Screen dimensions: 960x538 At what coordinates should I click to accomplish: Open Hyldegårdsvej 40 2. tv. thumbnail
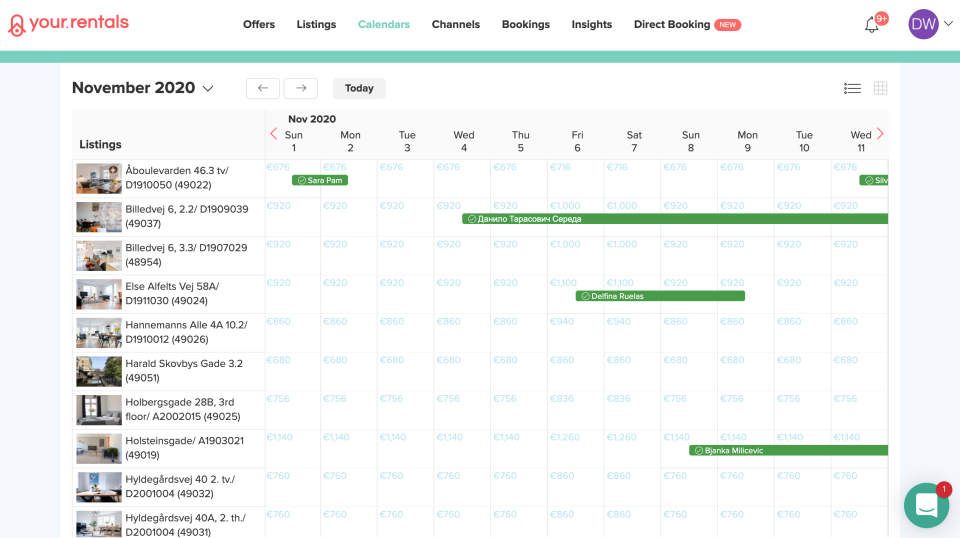[99, 487]
